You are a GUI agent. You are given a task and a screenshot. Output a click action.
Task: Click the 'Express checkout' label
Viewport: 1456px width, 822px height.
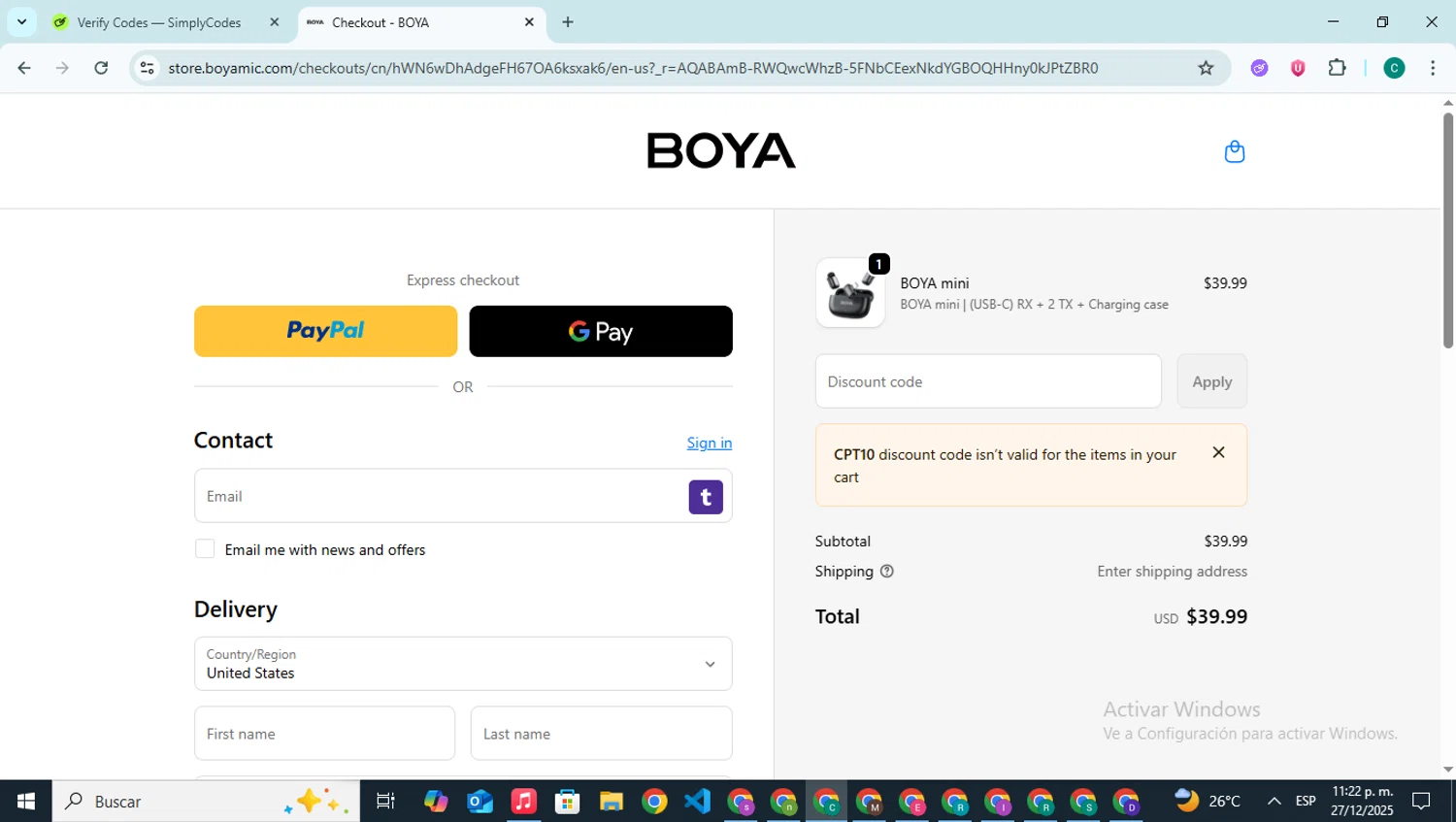[x=463, y=280]
